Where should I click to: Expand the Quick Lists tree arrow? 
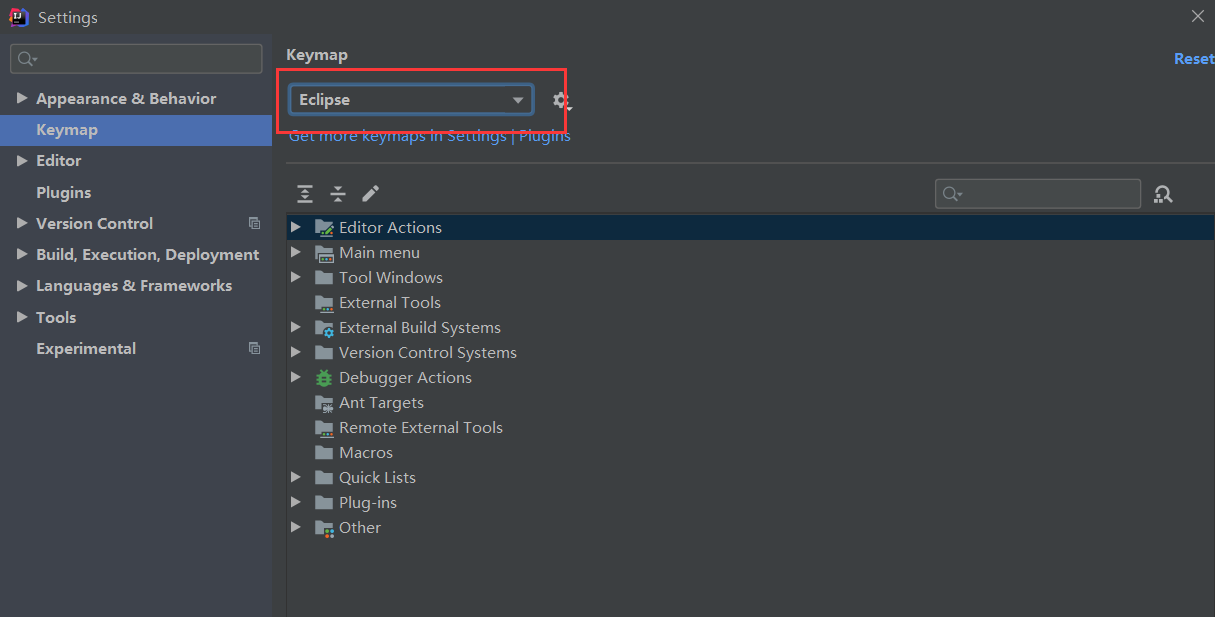pyautogui.click(x=296, y=478)
